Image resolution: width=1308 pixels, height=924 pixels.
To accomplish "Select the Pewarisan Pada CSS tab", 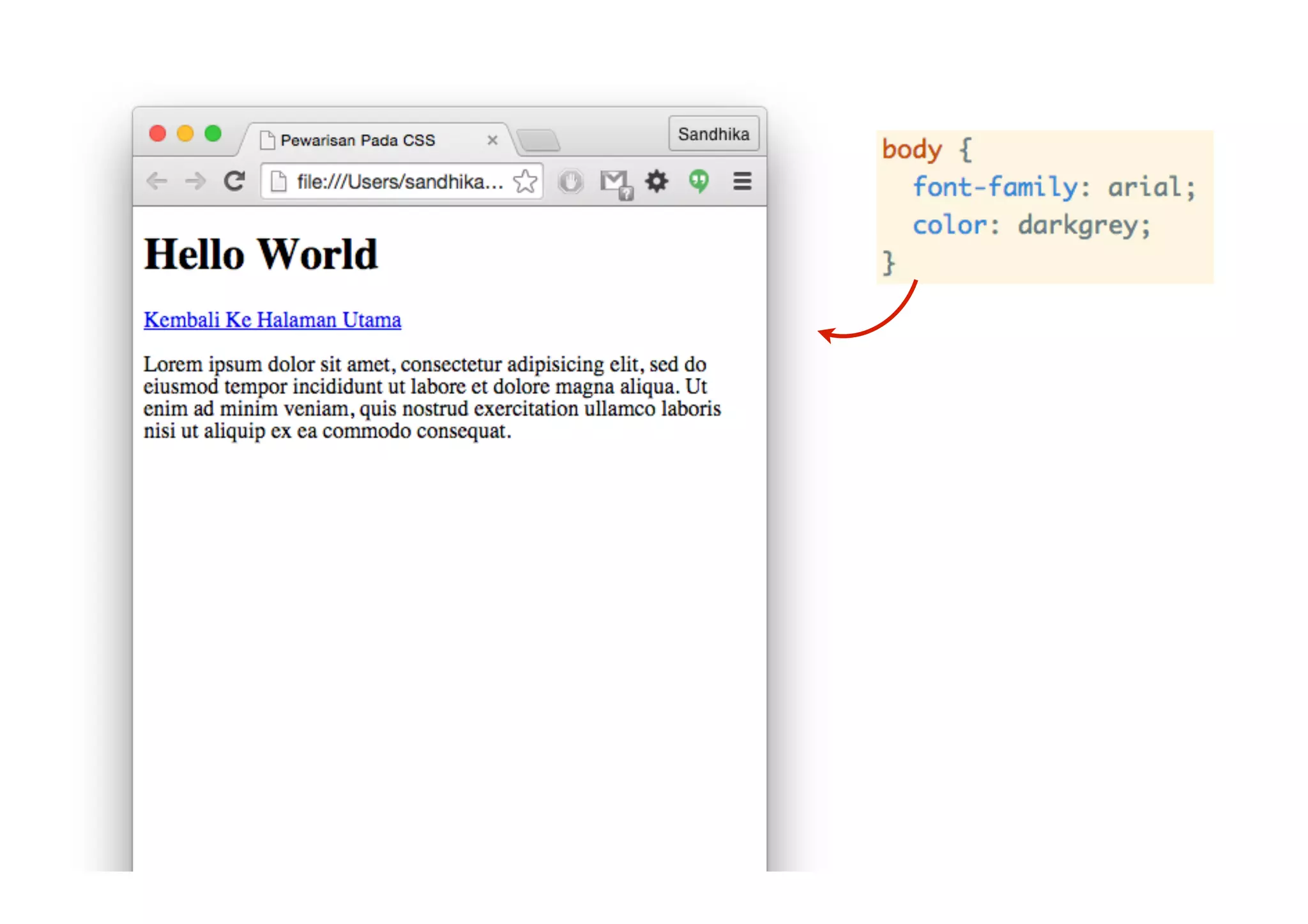I will coord(358,140).
